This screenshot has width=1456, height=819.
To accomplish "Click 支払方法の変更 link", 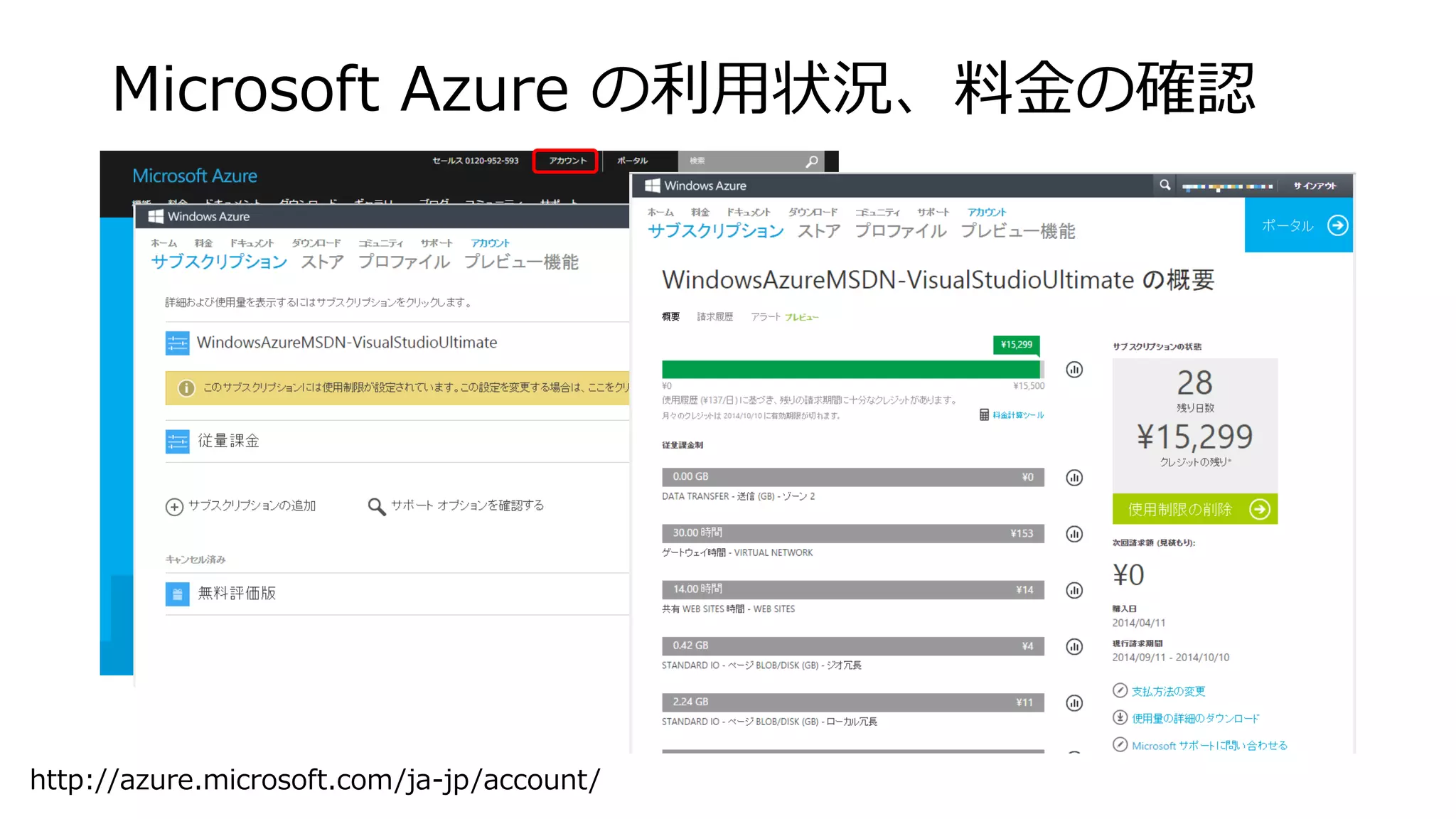I will (1168, 691).
